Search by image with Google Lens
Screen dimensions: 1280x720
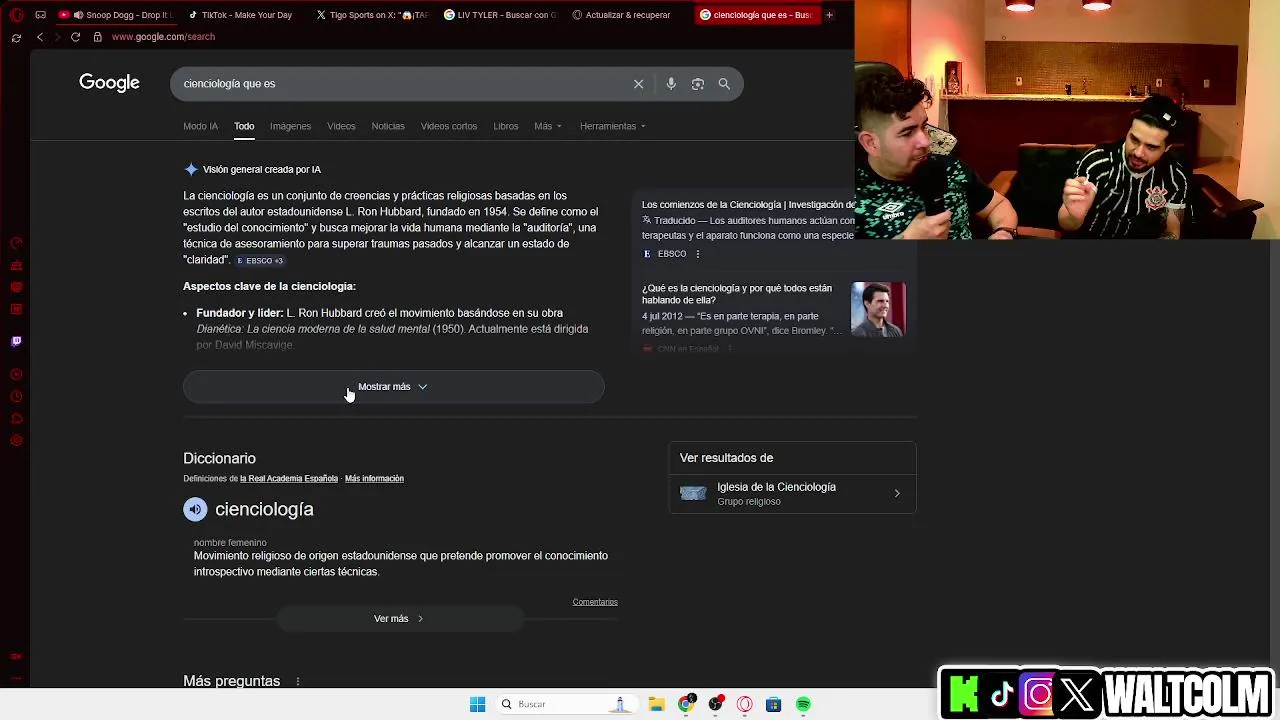tap(698, 84)
